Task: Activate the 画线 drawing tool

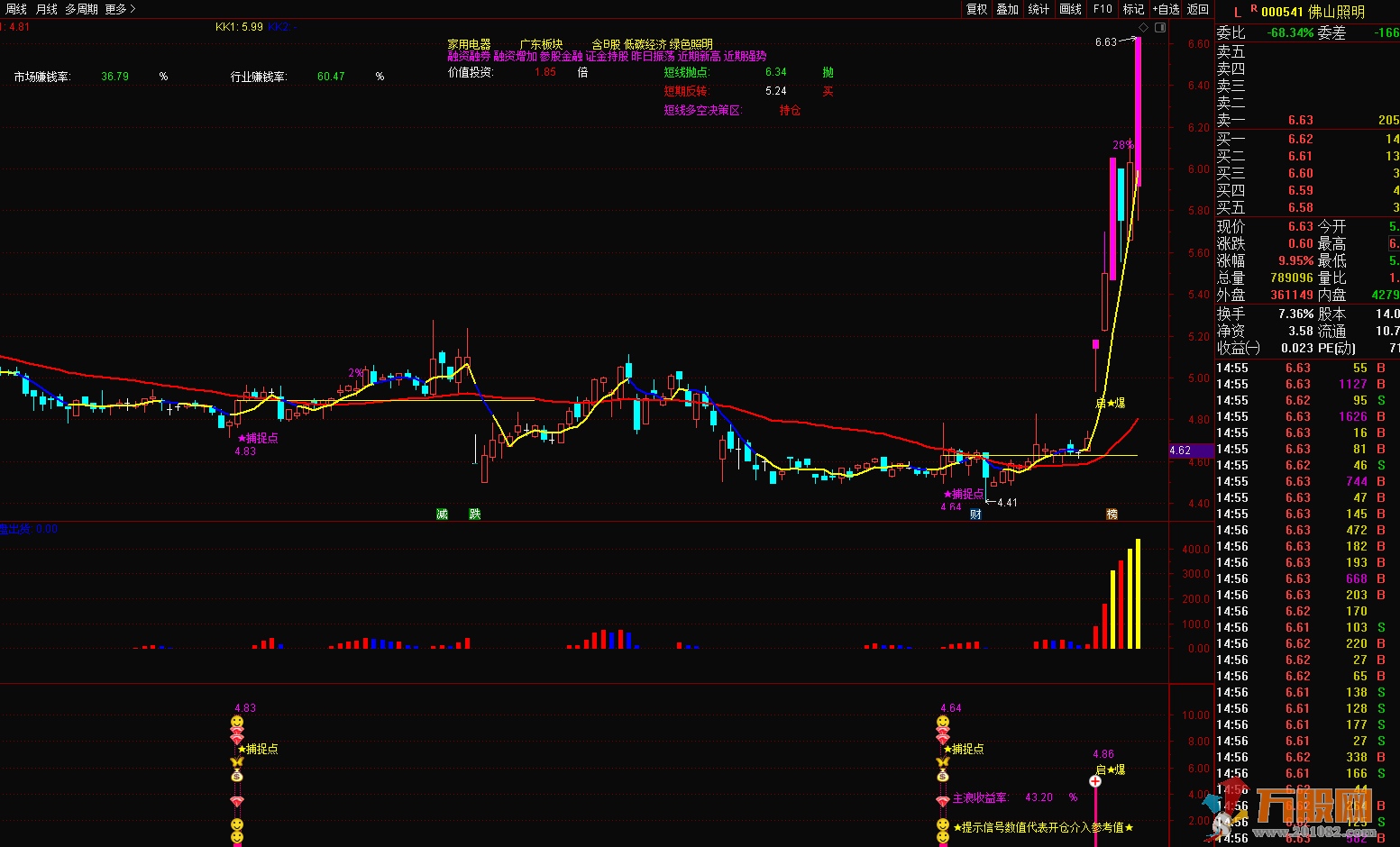Action: (1071, 9)
